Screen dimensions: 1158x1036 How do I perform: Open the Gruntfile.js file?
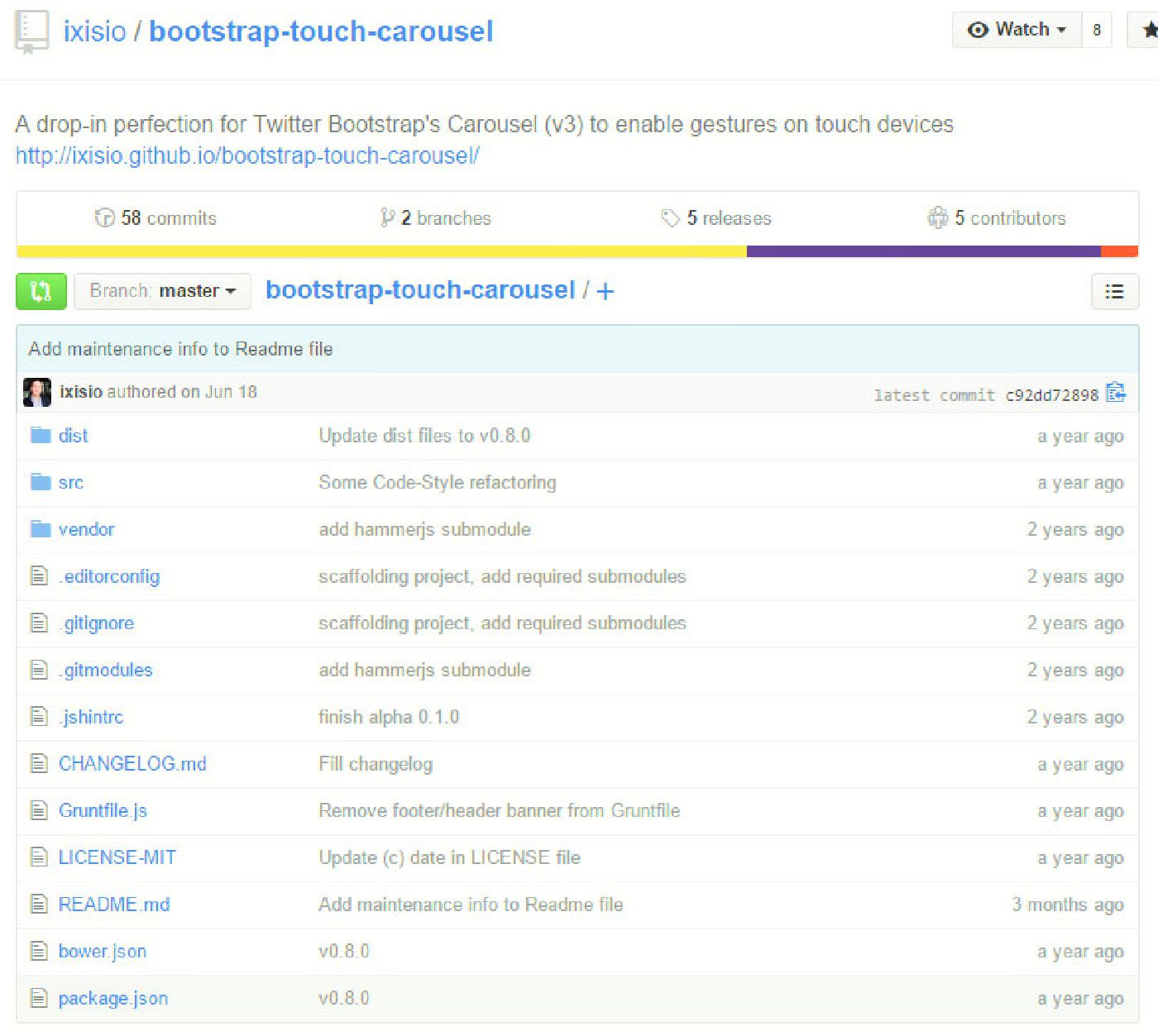coord(103,810)
